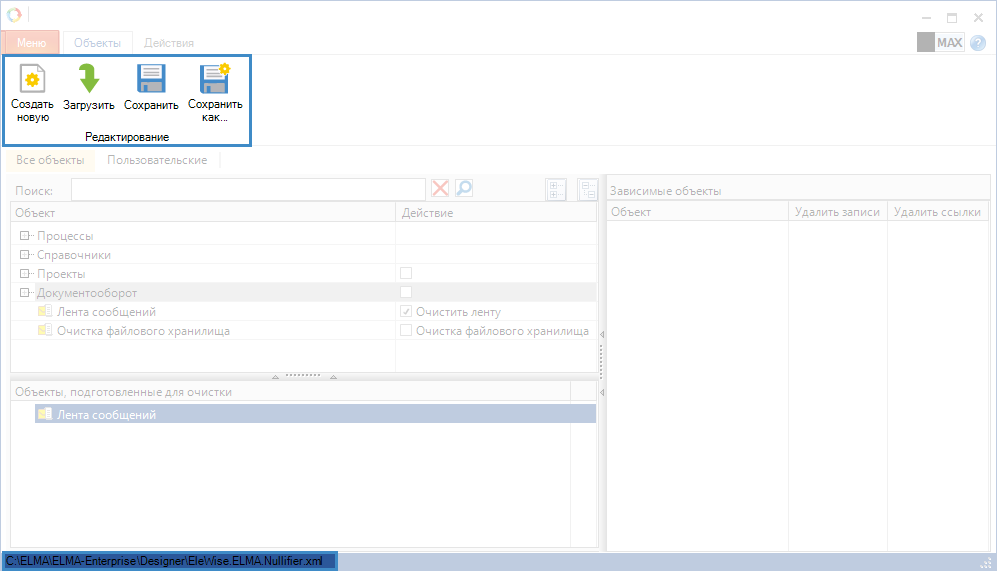
Task: Click the right up-arrow on horizontal splitter
Action: [333, 376]
